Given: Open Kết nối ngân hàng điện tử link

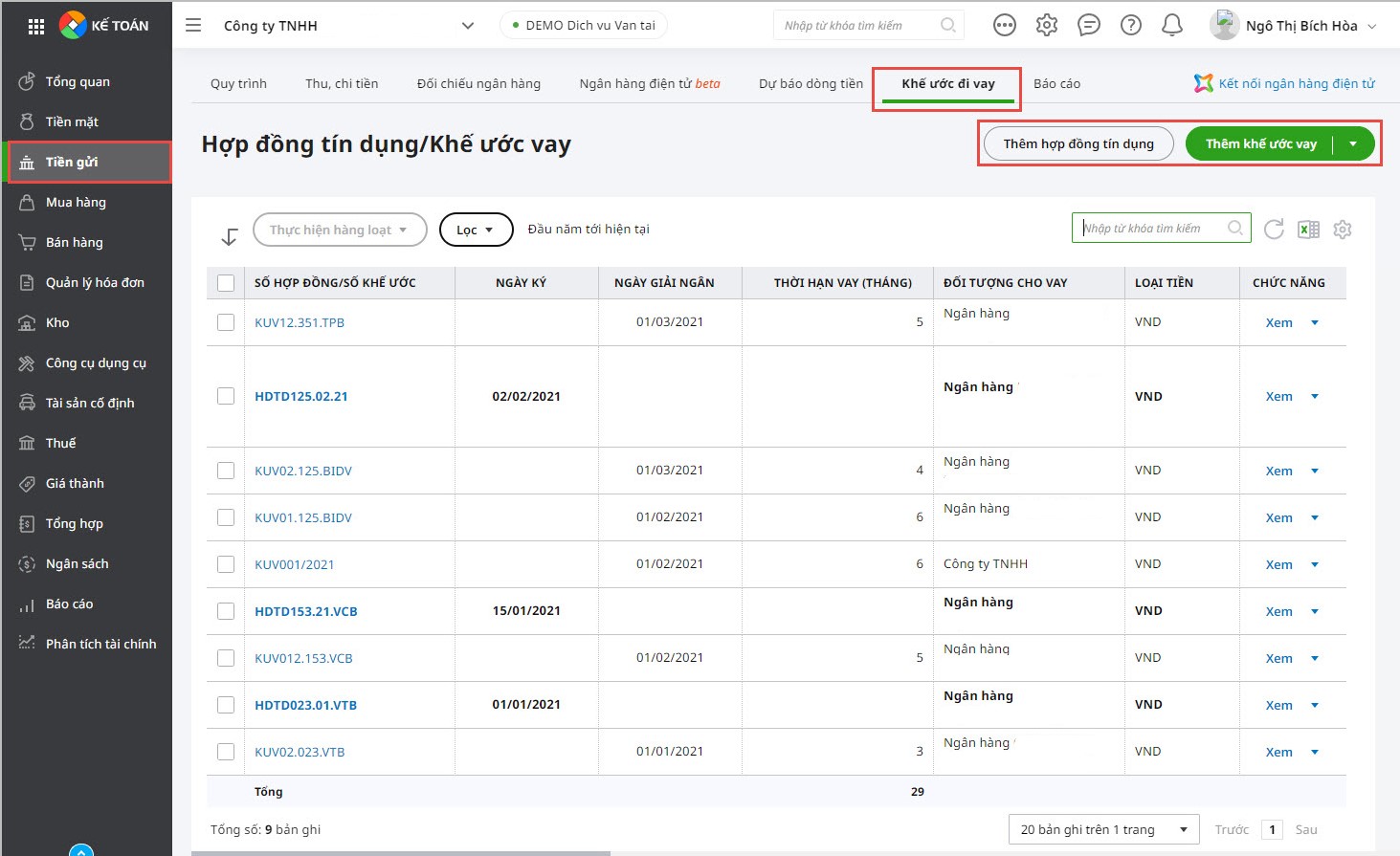Looking at the screenshot, I should click(1284, 84).
